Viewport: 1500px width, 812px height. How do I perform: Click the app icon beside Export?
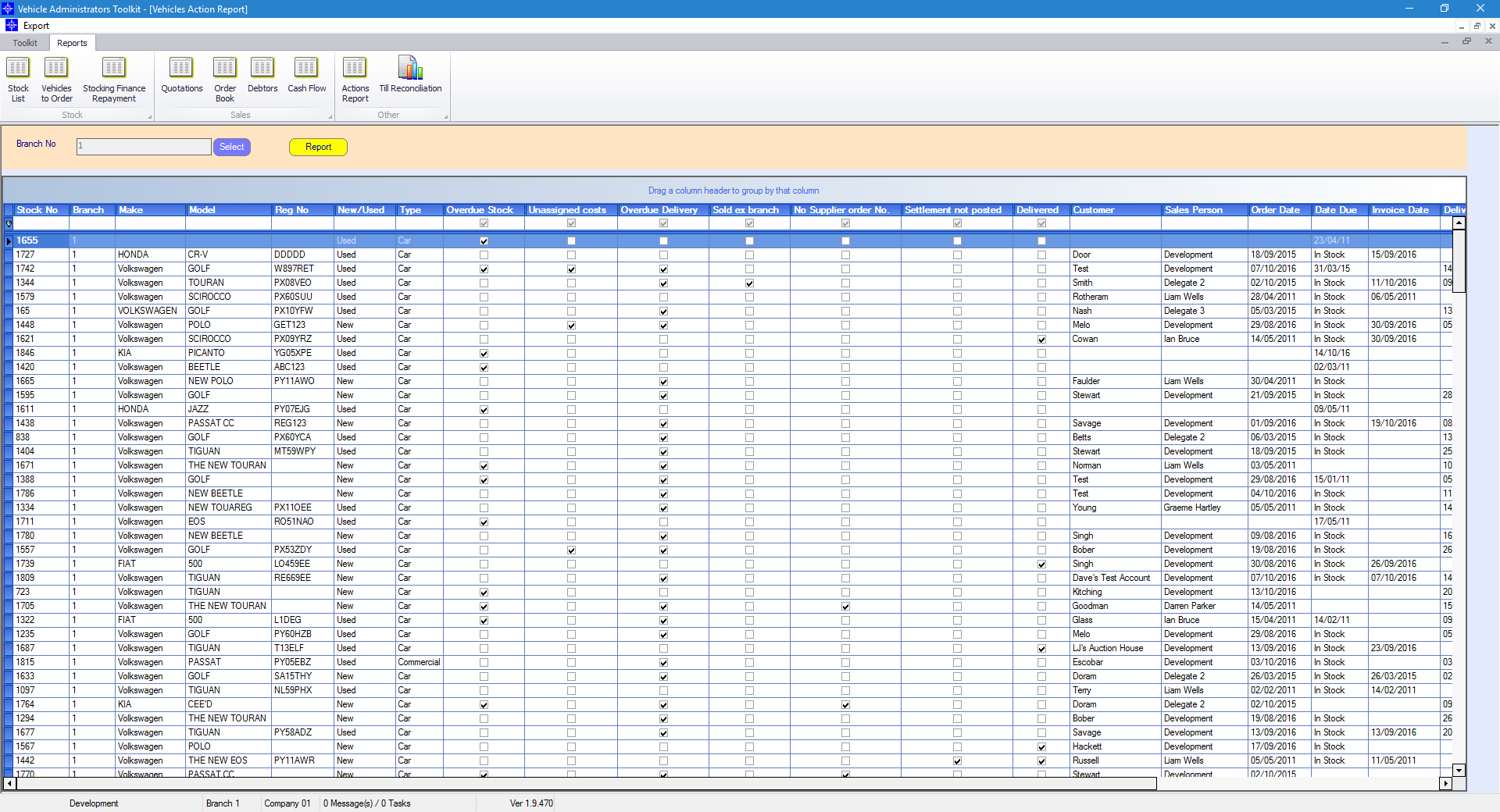coord(11,26)
